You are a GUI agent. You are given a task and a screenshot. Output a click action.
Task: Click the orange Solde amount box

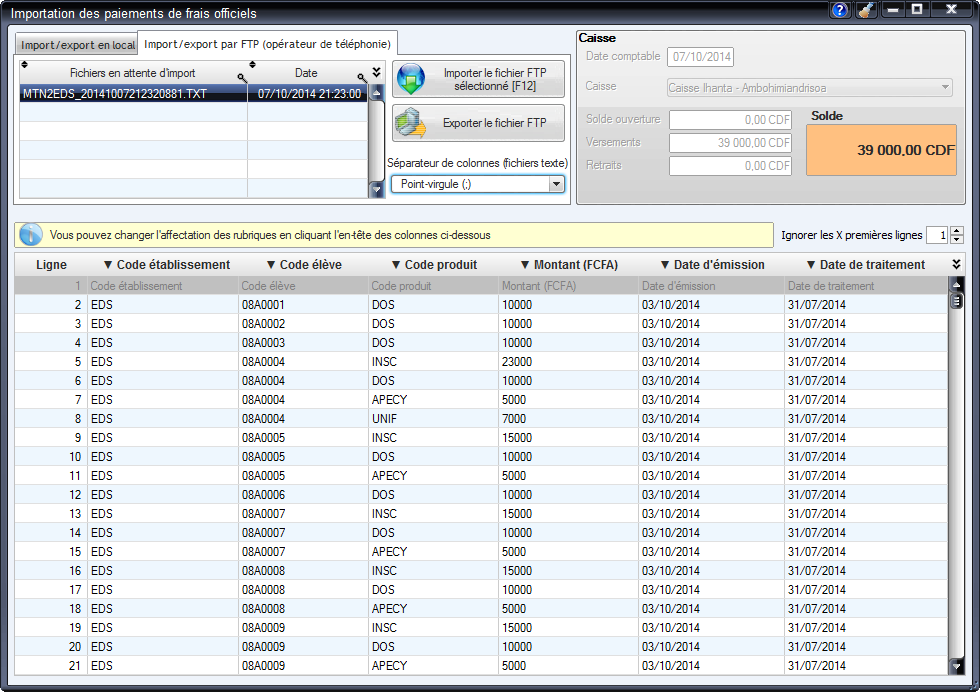click(881, 150)
